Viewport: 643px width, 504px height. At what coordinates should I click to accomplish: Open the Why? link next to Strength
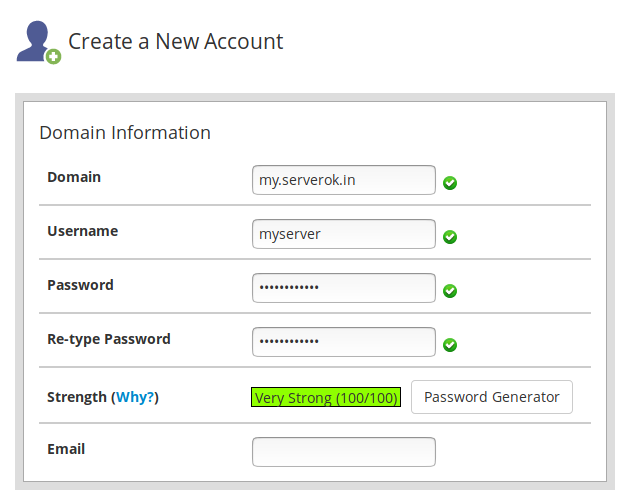[135, 397]
